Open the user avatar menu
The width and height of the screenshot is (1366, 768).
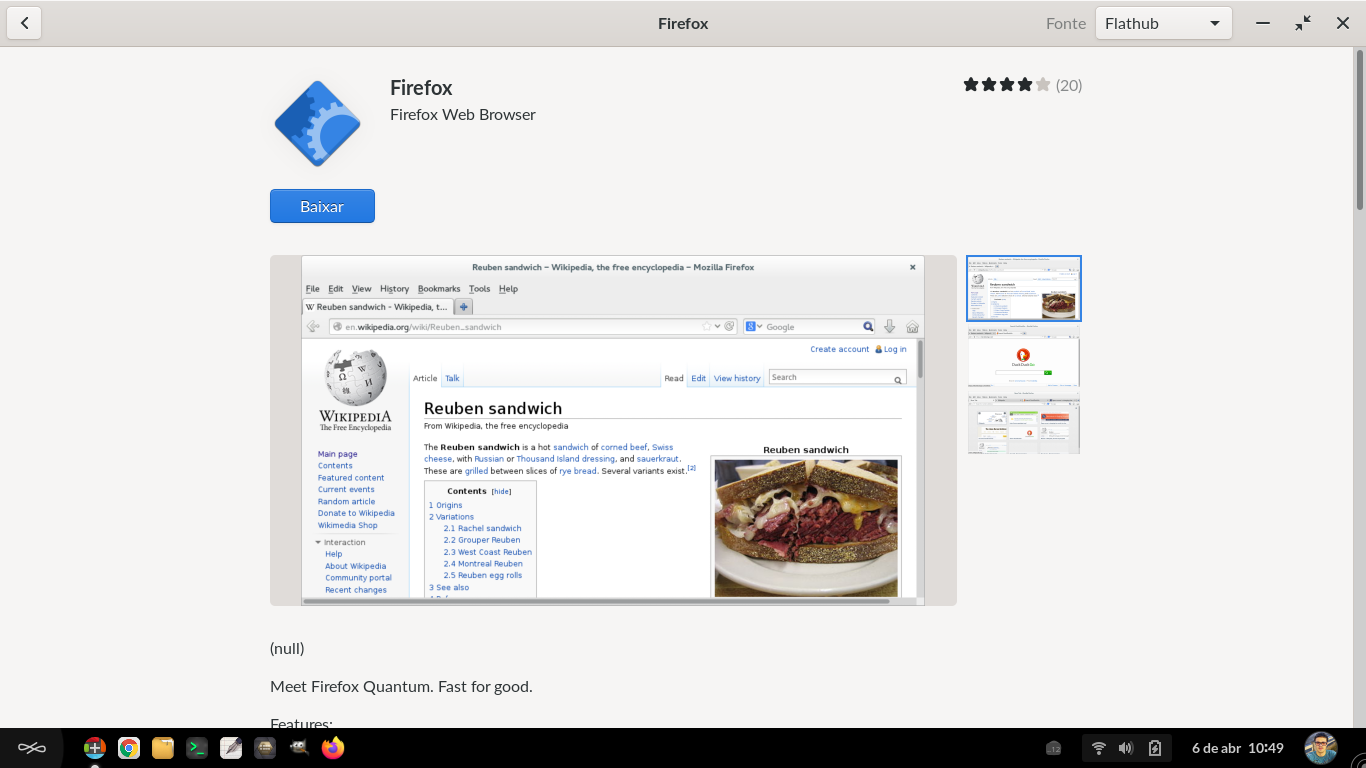click(1321, 748)
